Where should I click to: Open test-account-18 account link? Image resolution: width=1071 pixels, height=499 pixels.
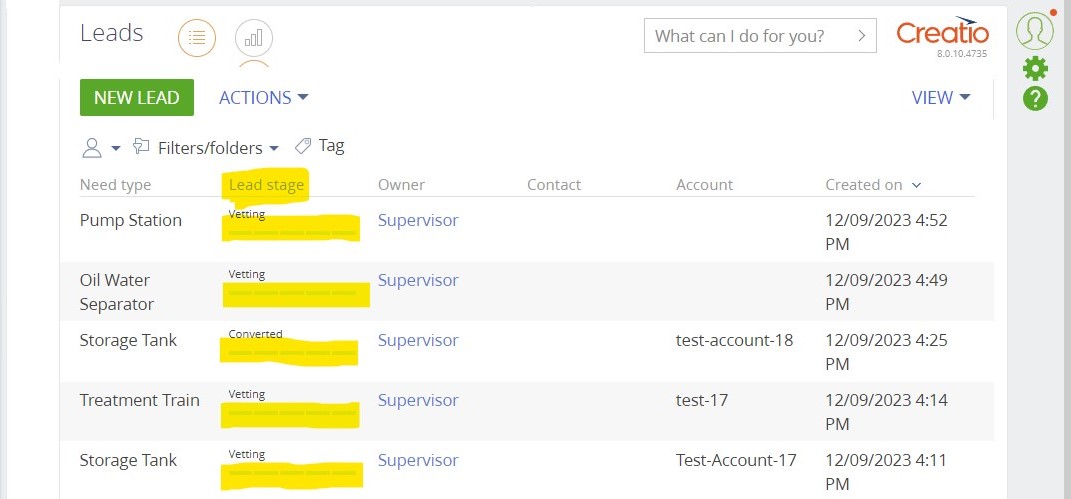(734, 340)
